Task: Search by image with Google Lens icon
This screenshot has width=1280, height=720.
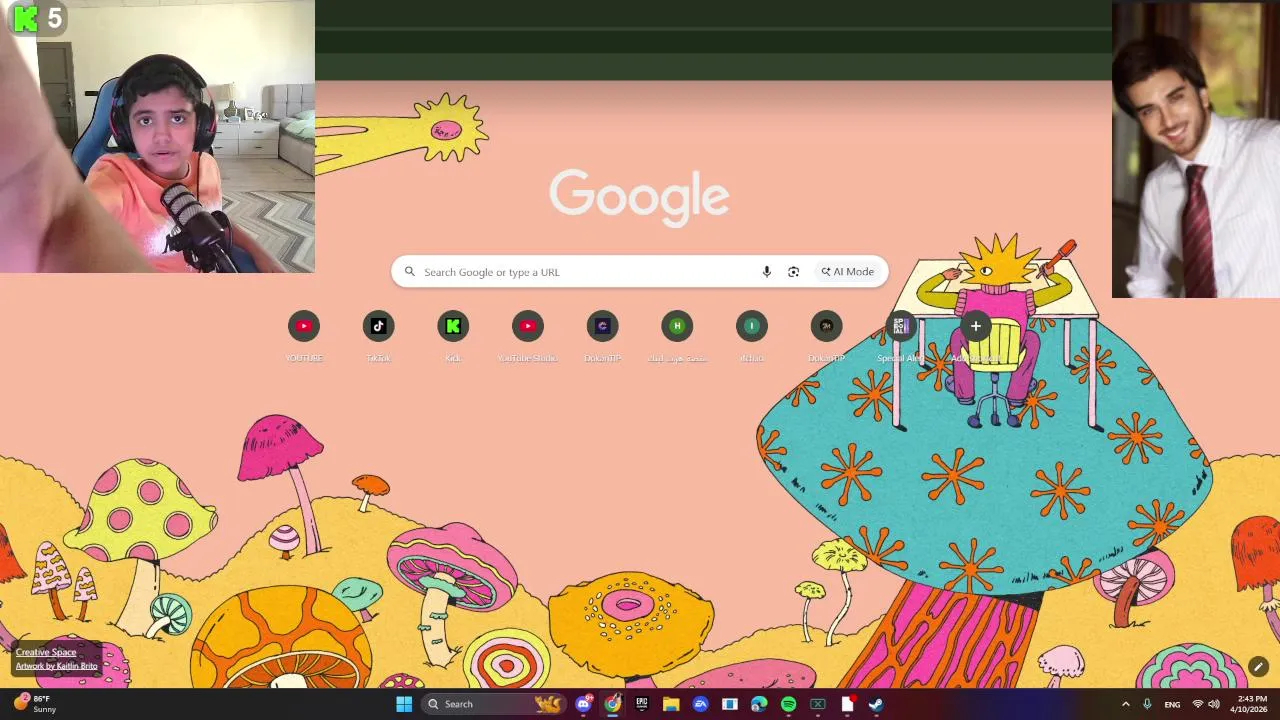Action: [793, 272]
